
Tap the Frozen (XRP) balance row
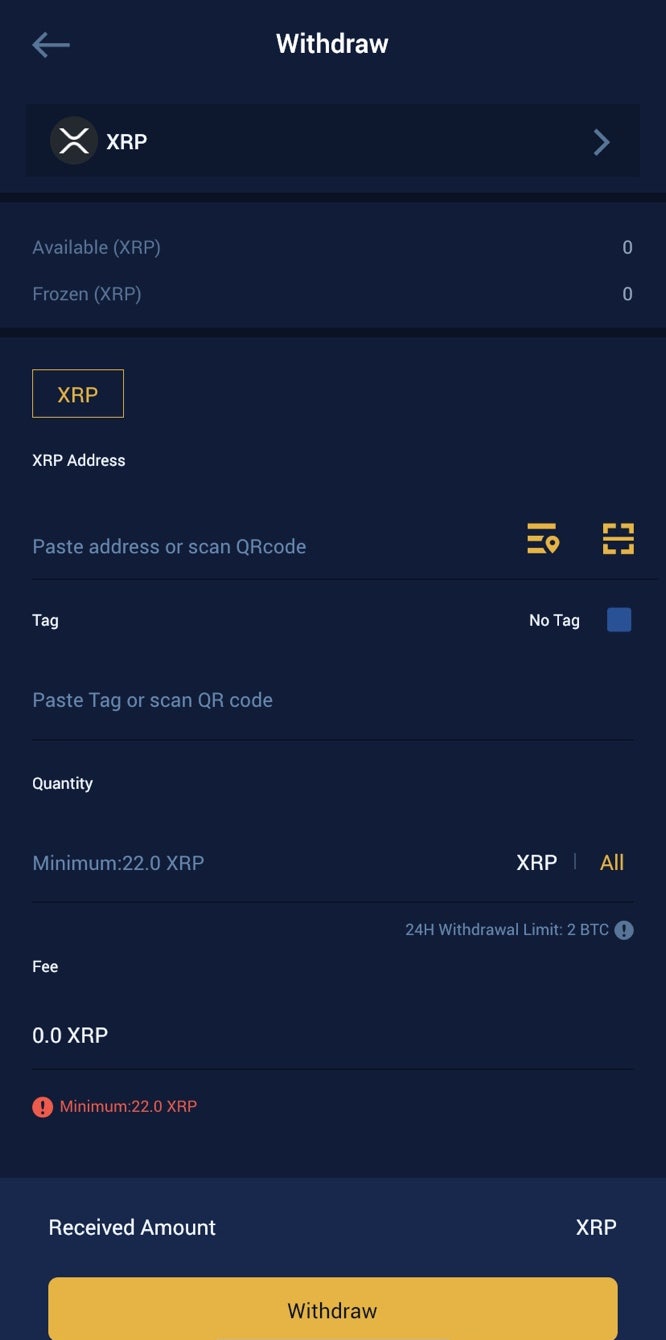pyautogui.click(x=332, y=294)
